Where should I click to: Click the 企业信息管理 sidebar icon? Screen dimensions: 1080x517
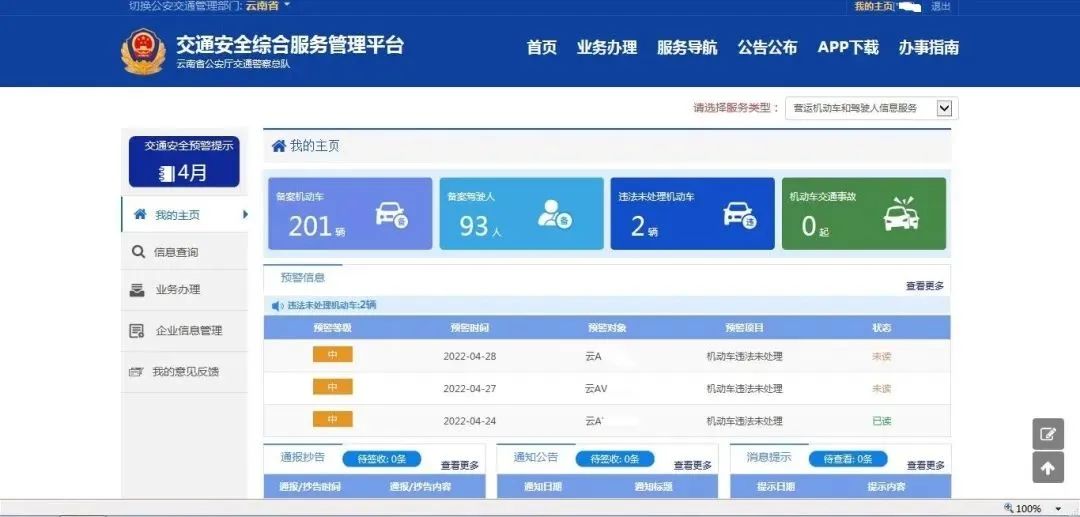coord(137,331)
